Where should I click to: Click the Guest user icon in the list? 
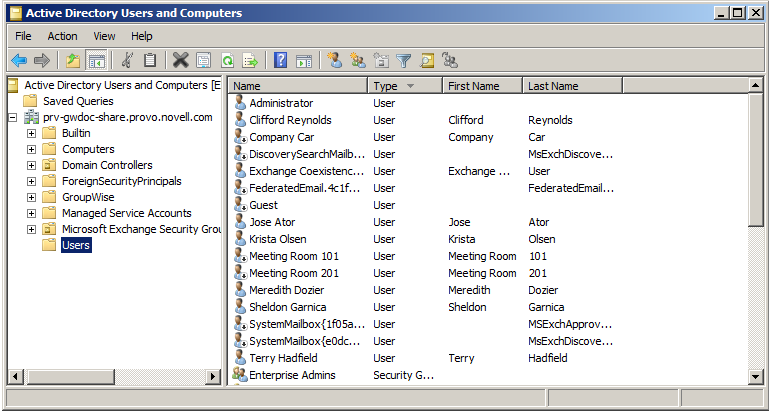(240, 205)
